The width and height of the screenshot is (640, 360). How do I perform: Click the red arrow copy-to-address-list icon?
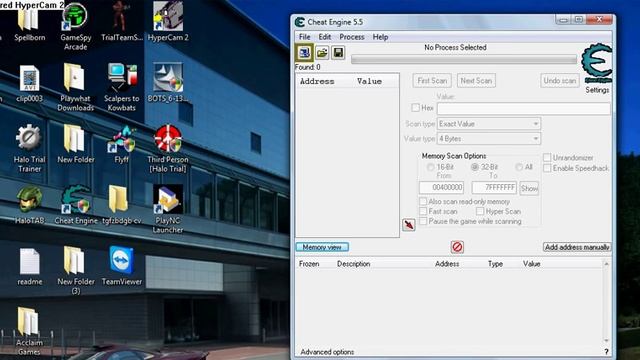(409, 224)
